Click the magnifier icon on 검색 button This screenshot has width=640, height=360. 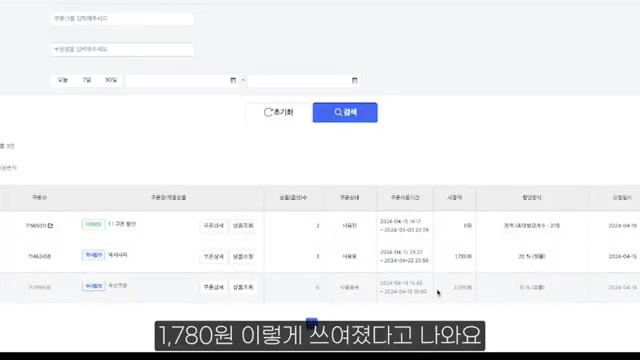(338, 112)
